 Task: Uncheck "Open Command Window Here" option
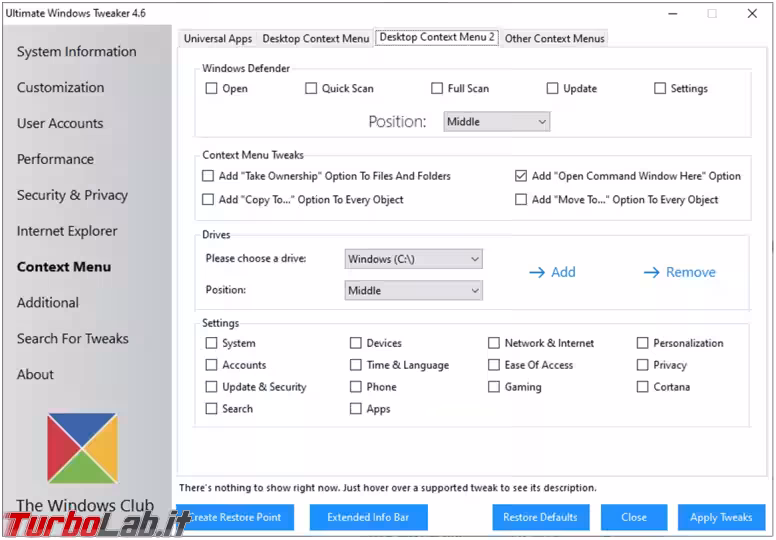[x=521, y=176]
